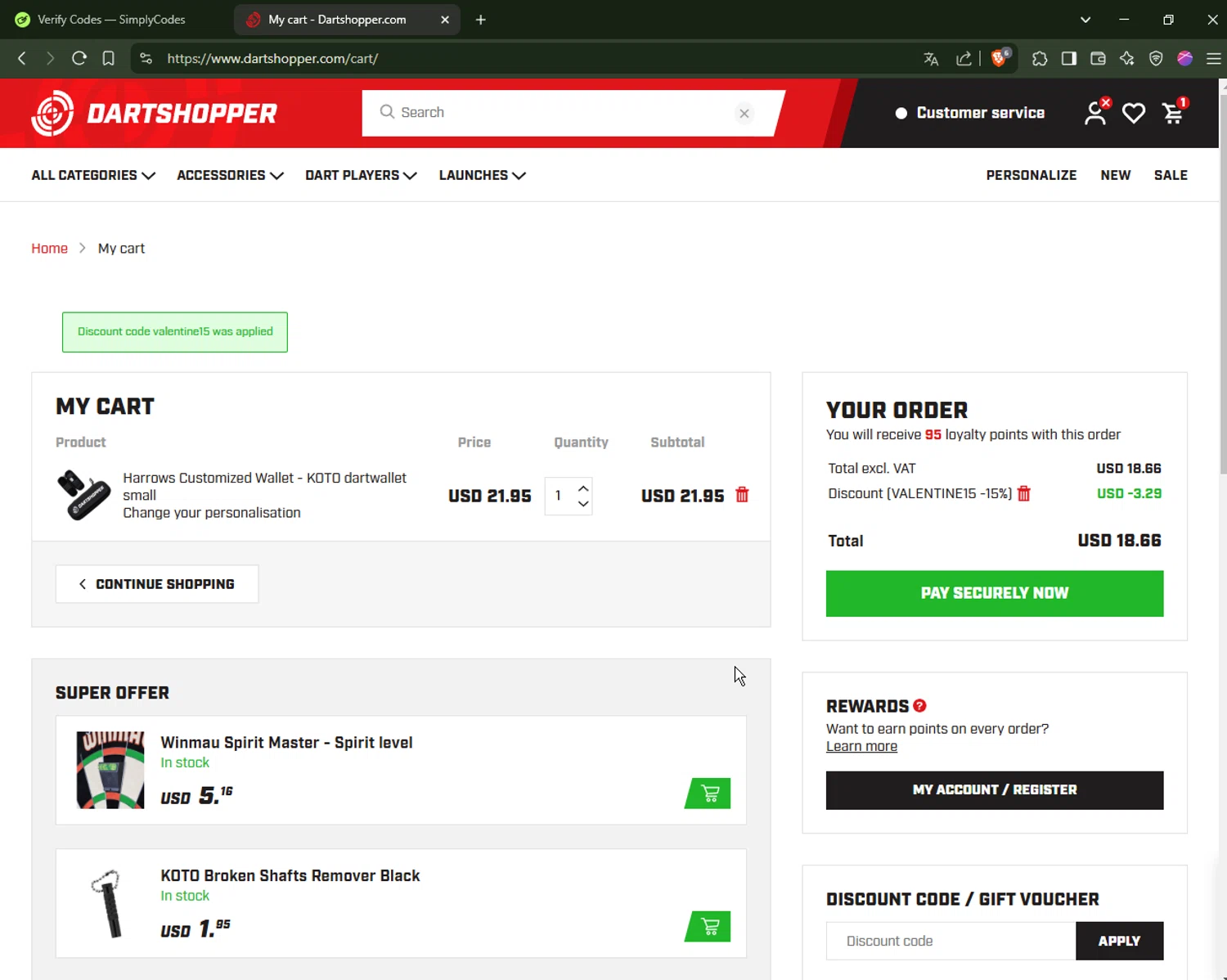Expand the Dart Players menu
Viewport: 1227px width, 980px height.
click(361, 175)
